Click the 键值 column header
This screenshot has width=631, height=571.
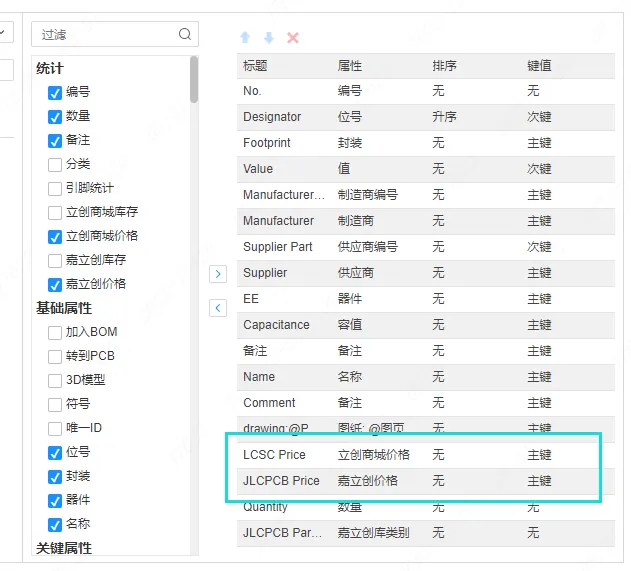(539, 66)
